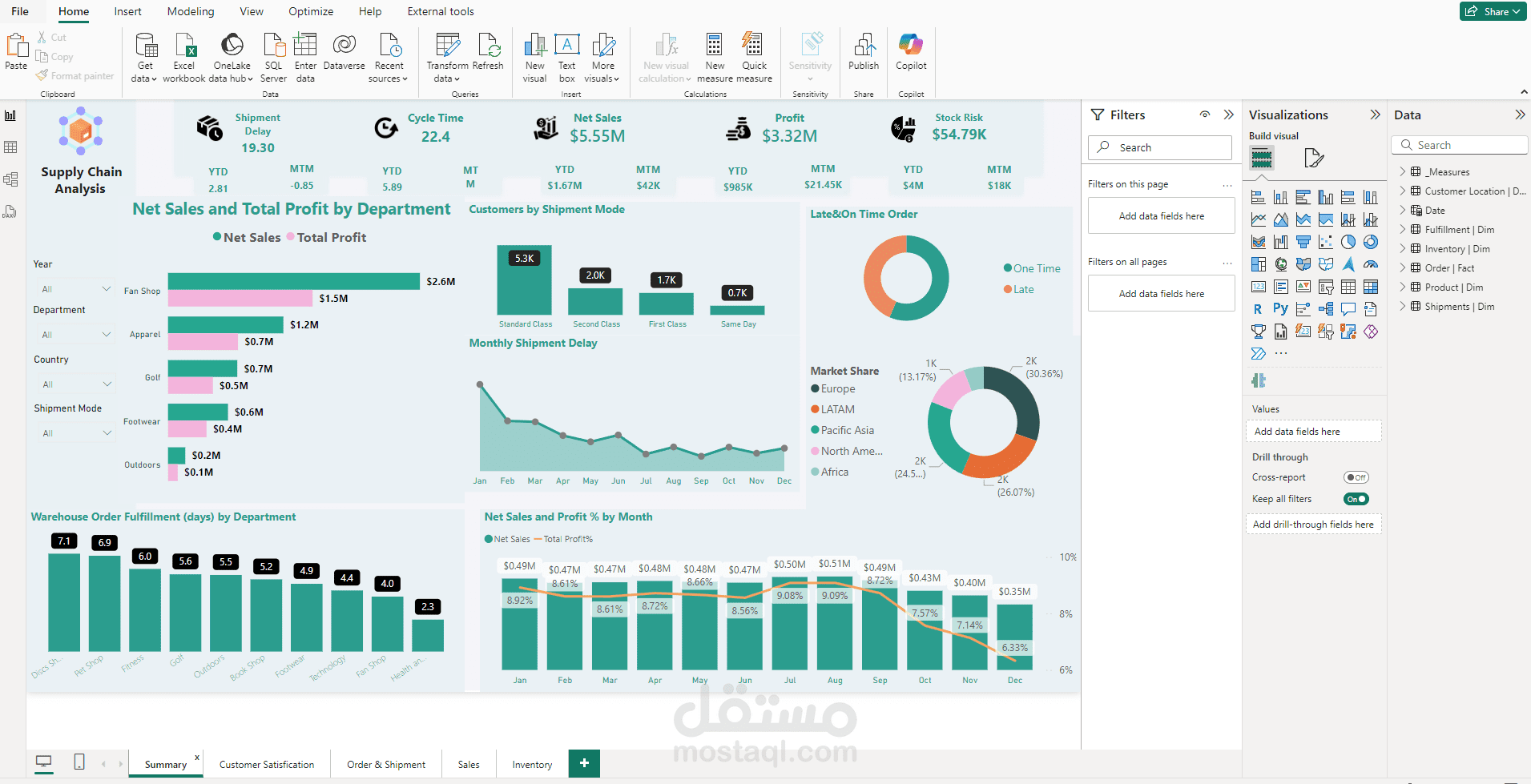Open the Optimize ribbon tab
1531x784 pixels.
click(x=311, y=11)
